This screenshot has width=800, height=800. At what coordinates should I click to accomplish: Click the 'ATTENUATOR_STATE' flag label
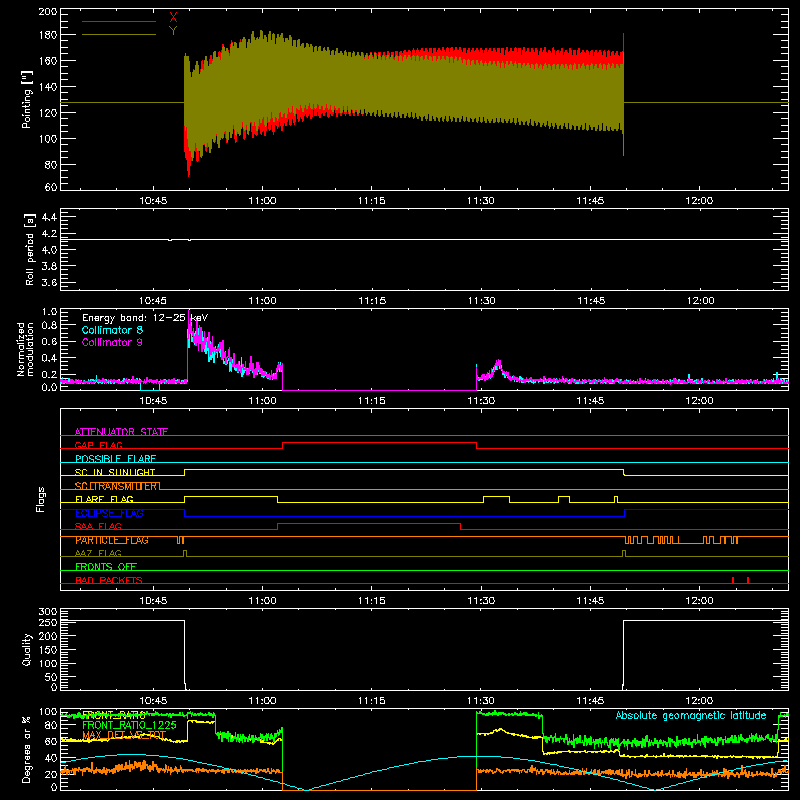pyautogui.click(x=121, y=432)
